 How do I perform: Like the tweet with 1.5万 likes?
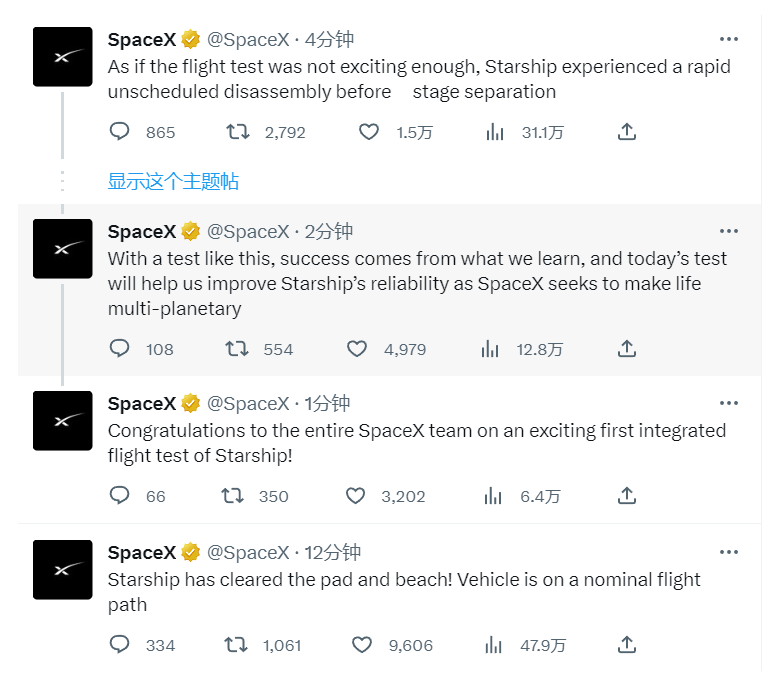click(369, 132)
